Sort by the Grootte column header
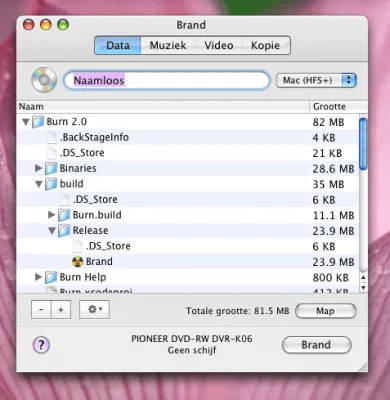 coord(339,107)
